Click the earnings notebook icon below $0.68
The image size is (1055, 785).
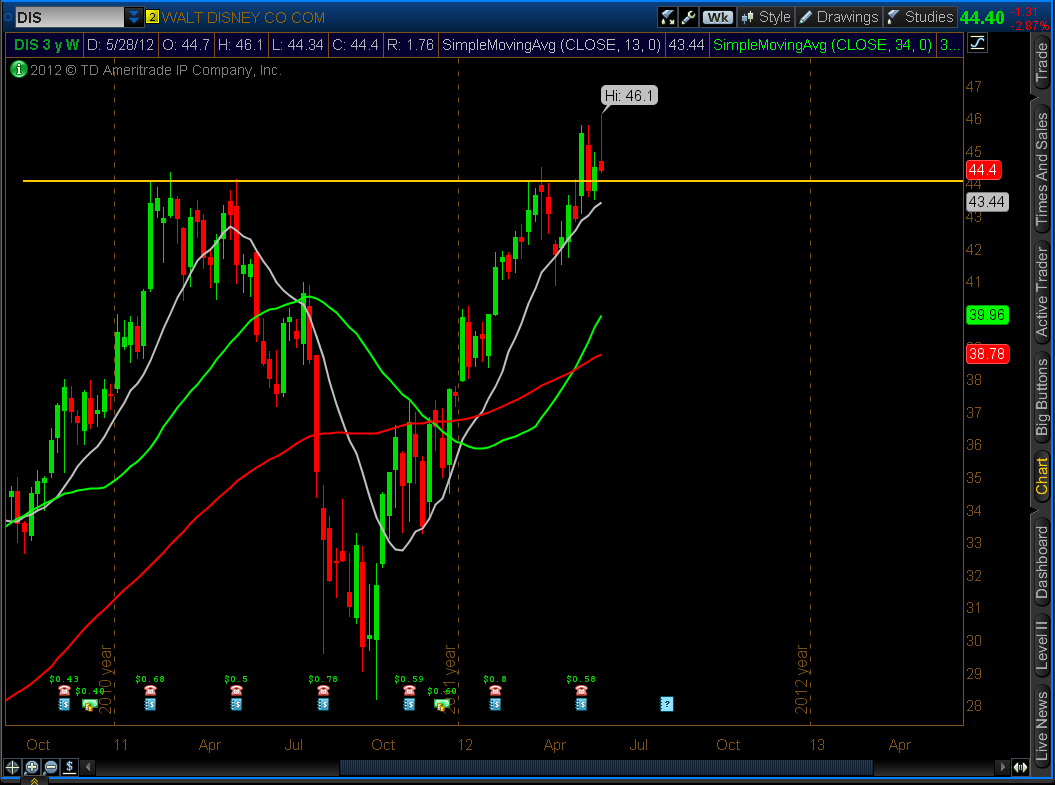point(150,704)
